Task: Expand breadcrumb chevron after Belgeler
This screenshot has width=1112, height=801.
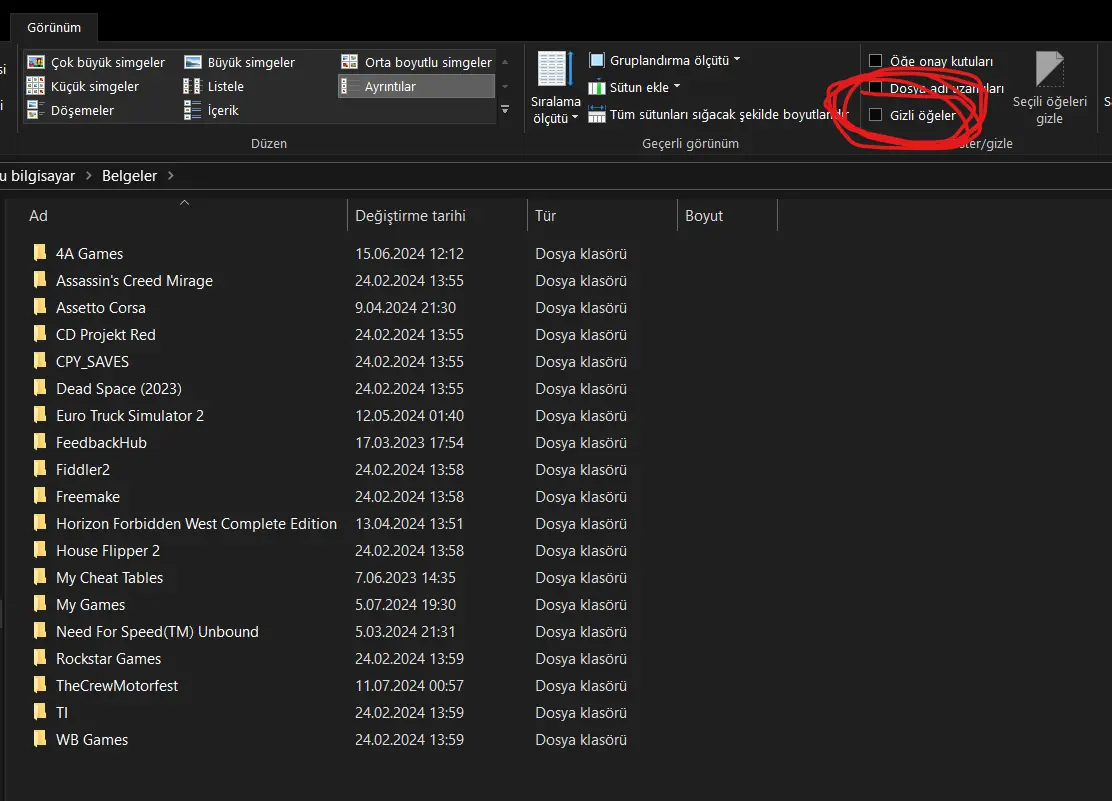Action: (170, 175)
